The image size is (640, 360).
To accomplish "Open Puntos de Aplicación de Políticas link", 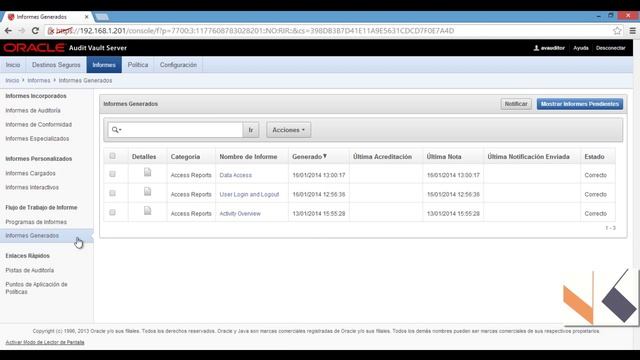I will 36,288.
